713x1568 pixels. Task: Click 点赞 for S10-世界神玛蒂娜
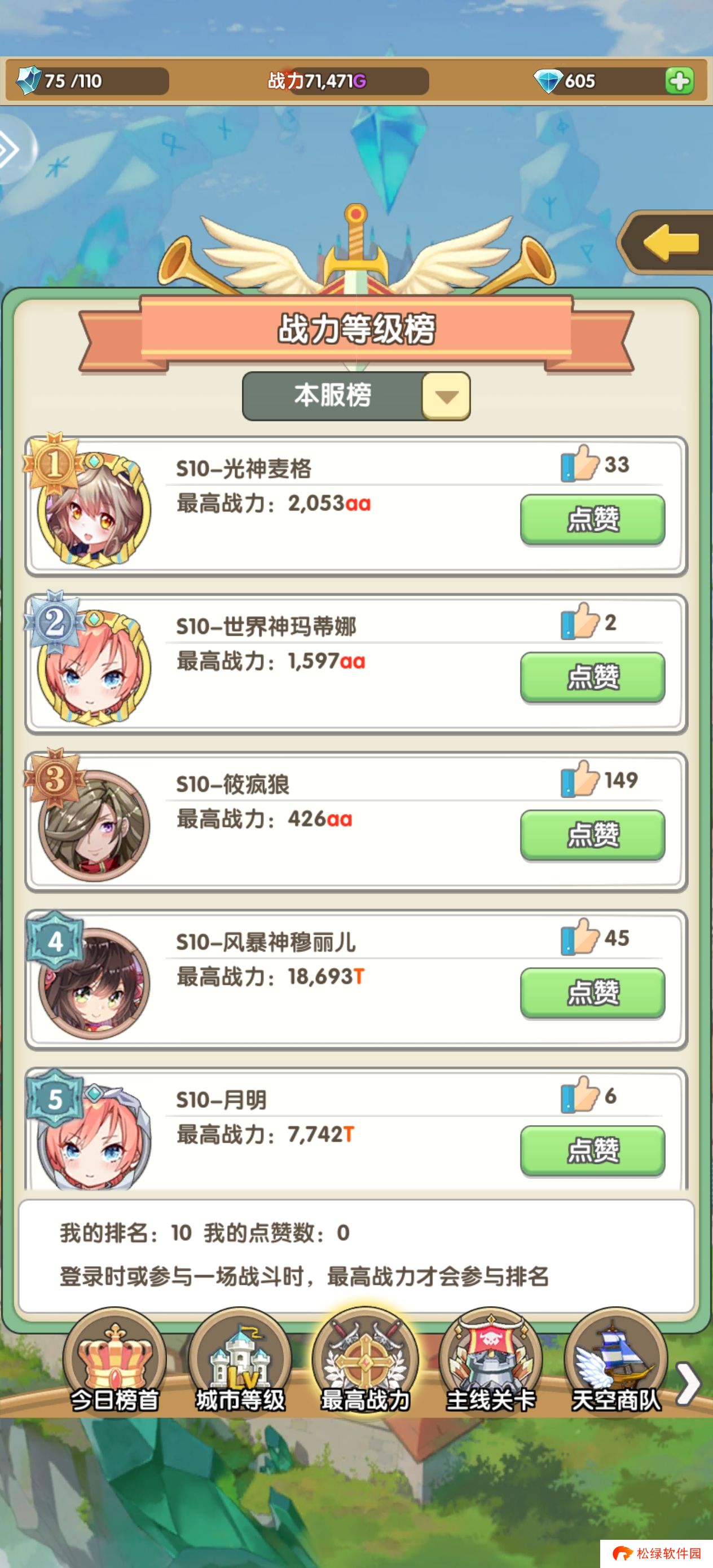click(x=592, y=677)
